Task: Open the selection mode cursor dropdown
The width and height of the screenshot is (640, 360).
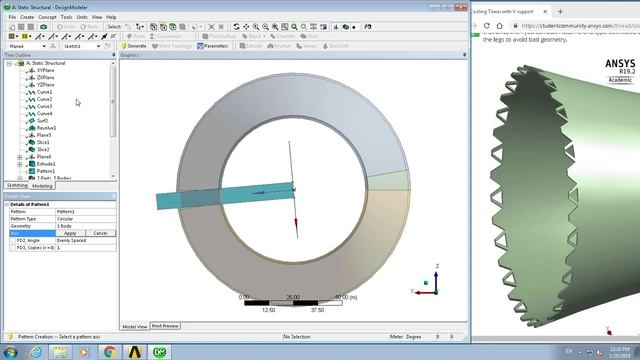Action: [x=140, y=27]
